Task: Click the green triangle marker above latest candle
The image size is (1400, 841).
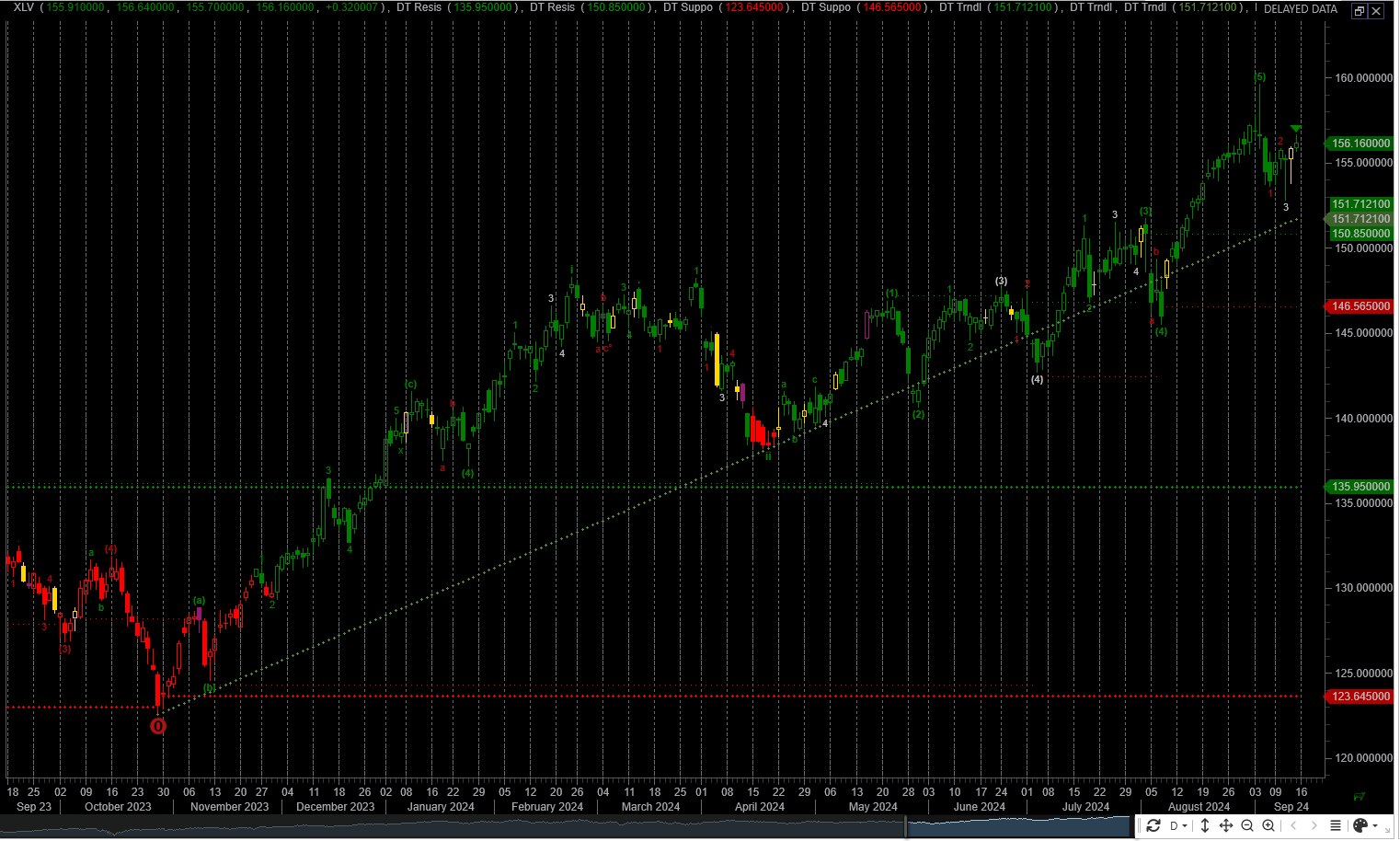Action: [x=1296, y=129]
